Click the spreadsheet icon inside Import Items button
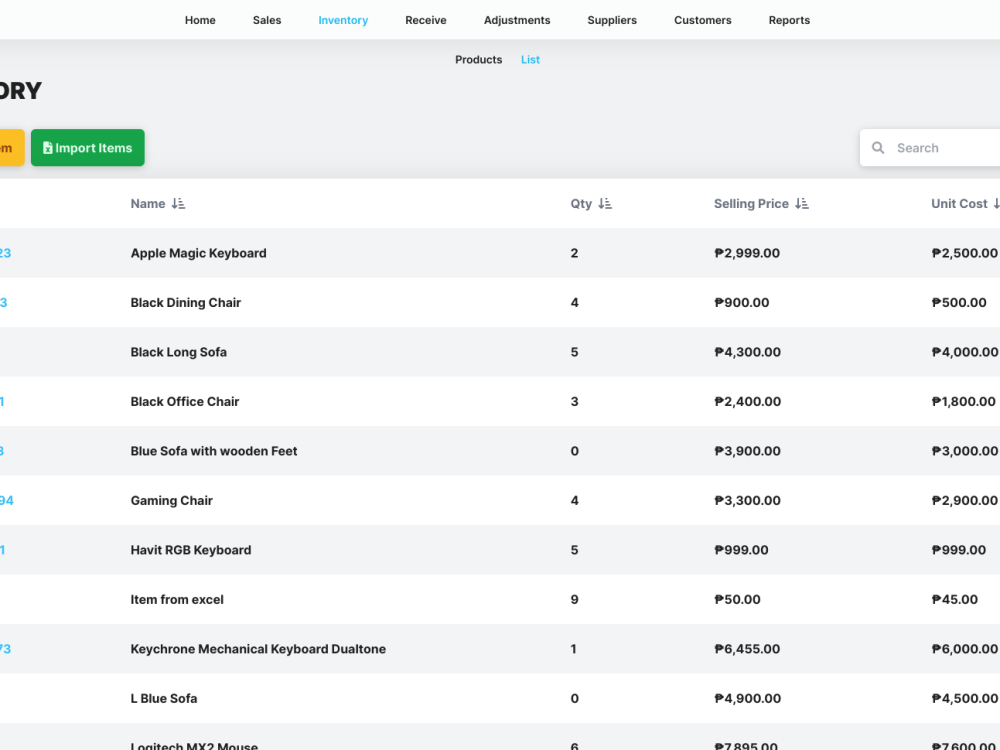 tap(48, 147)
